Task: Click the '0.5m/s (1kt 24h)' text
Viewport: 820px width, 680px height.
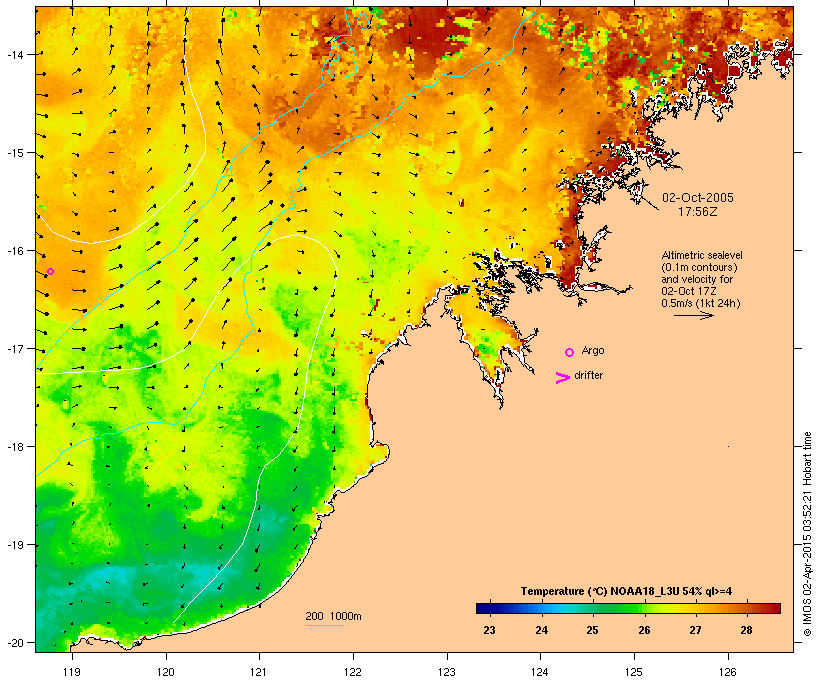Action: 701,303
